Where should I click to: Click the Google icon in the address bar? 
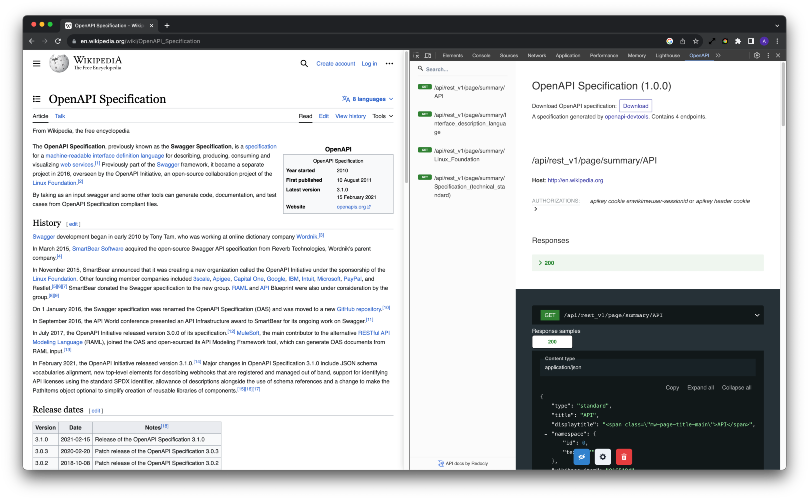tap(670, 41)
